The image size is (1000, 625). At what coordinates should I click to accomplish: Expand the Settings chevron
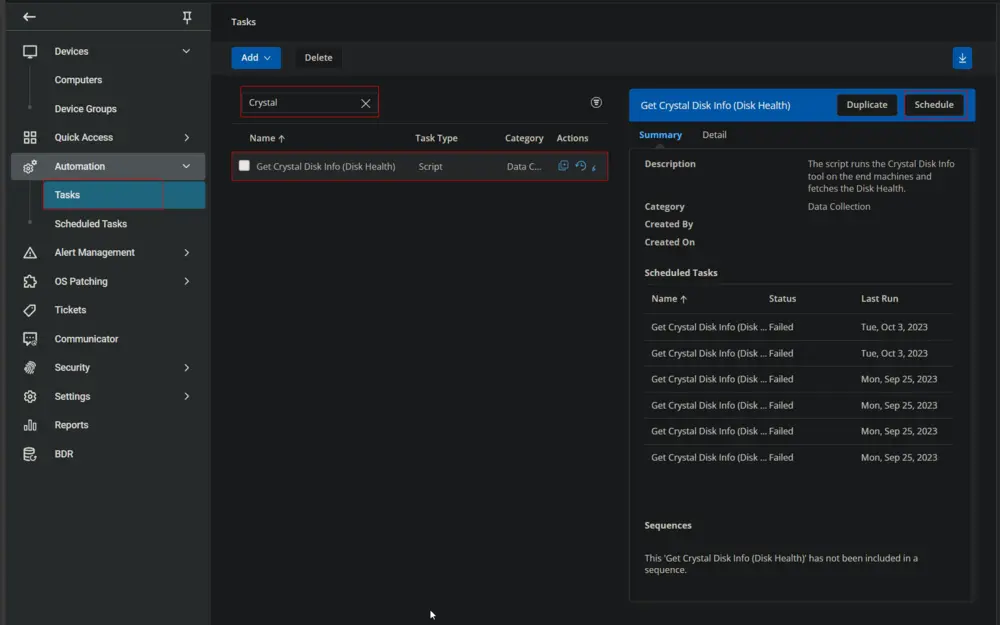(x=187, y=396)
